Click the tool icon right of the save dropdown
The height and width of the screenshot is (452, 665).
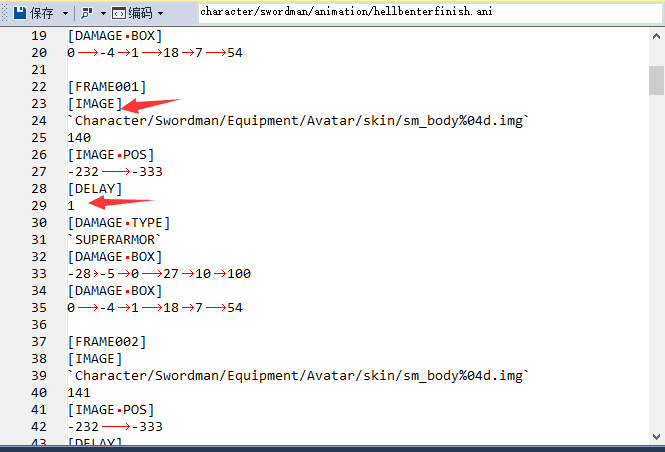point(87,13)
